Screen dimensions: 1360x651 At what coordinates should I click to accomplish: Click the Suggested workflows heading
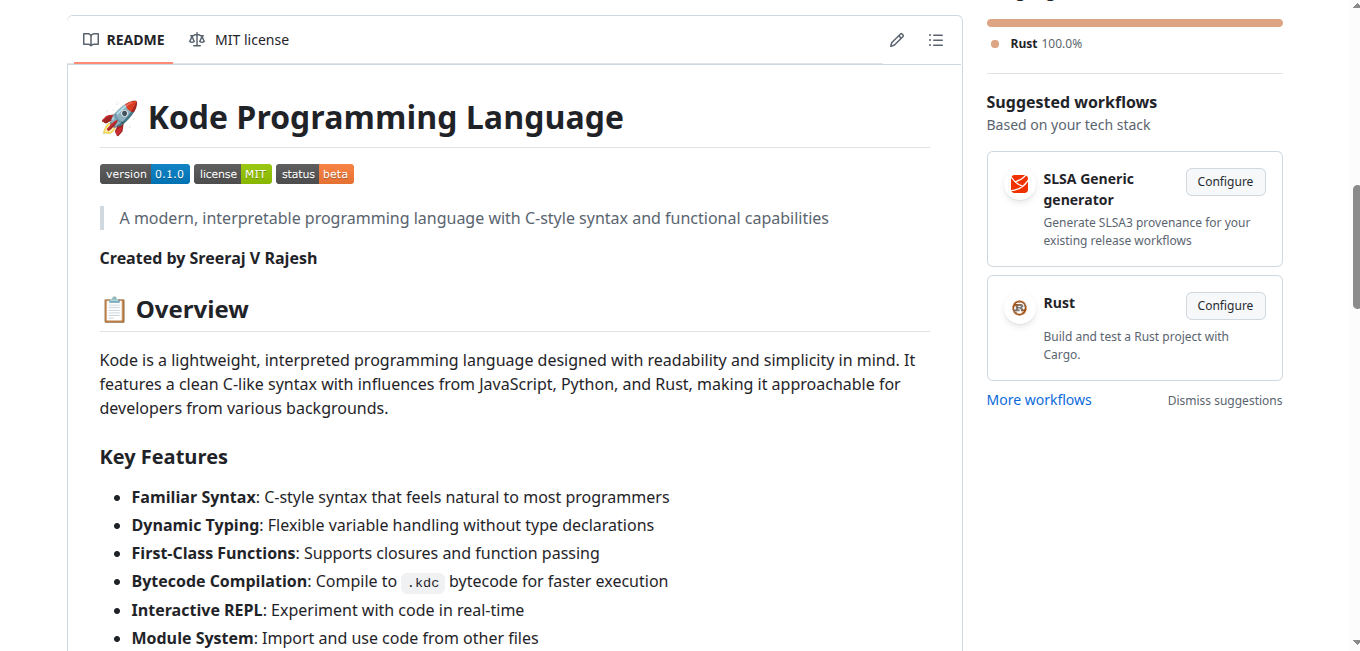tap(1072, 102)
